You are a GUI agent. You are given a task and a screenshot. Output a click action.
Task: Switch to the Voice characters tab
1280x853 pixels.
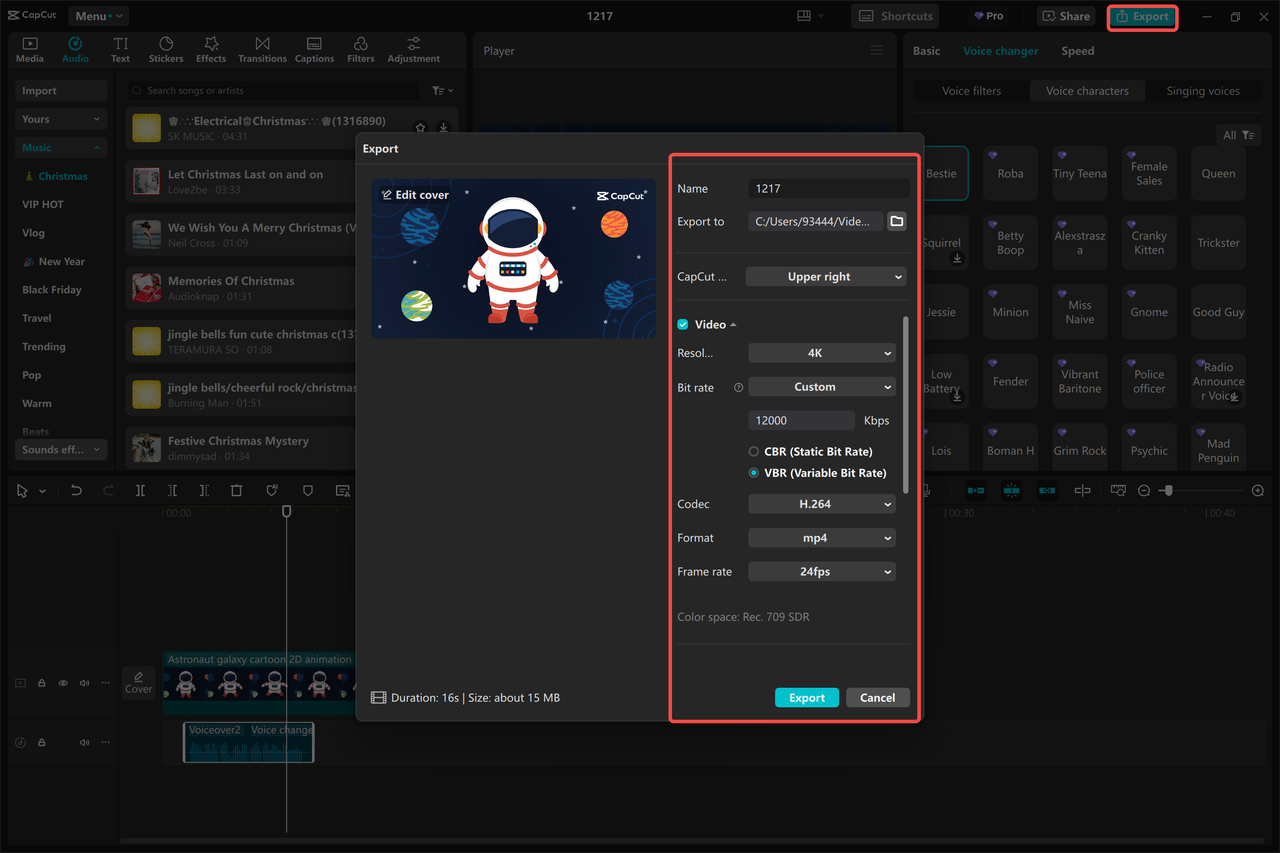1087,90
